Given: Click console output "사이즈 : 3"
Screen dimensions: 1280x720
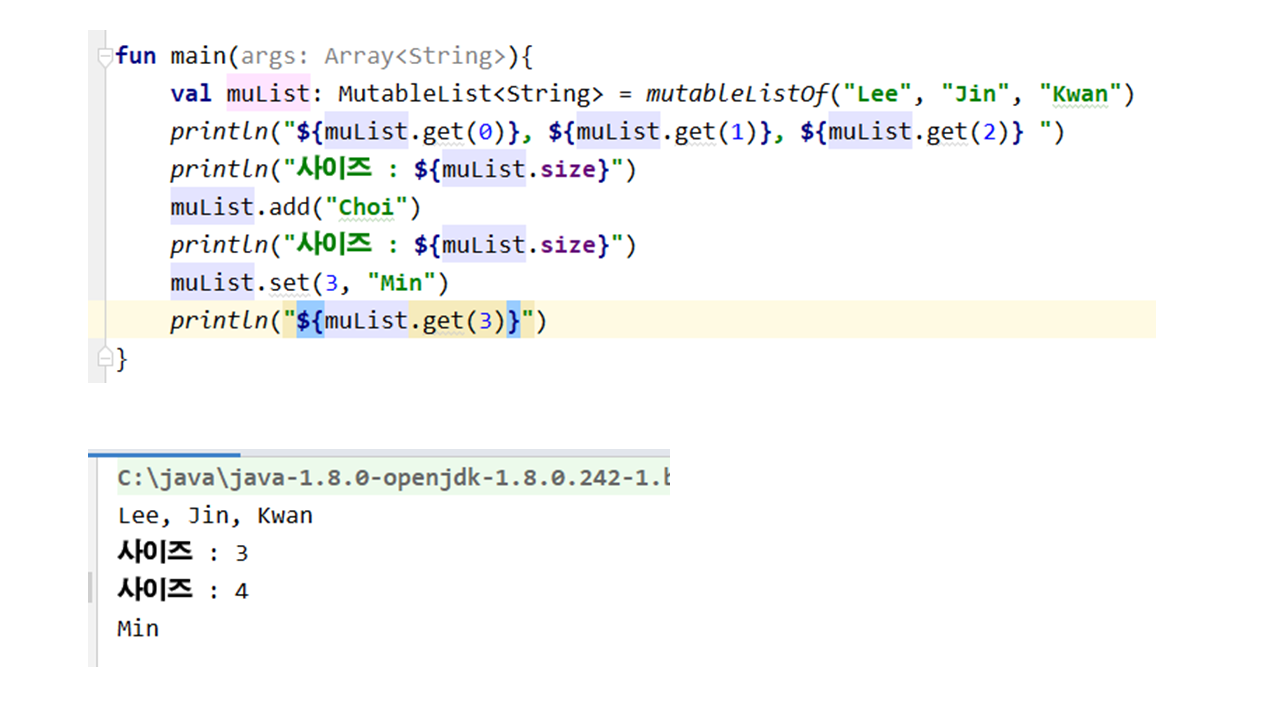Looking at the screenshot, I should tap(182, 553).
